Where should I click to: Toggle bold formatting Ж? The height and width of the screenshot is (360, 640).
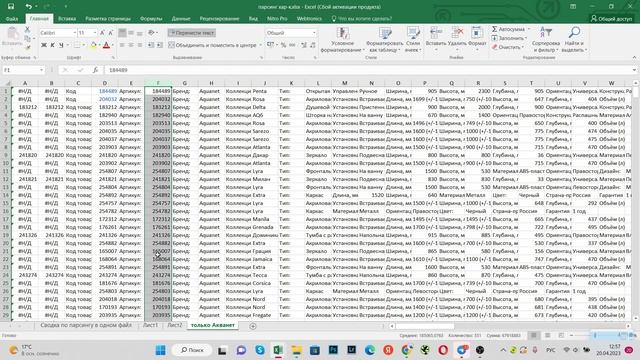click(x=44, y=45)
